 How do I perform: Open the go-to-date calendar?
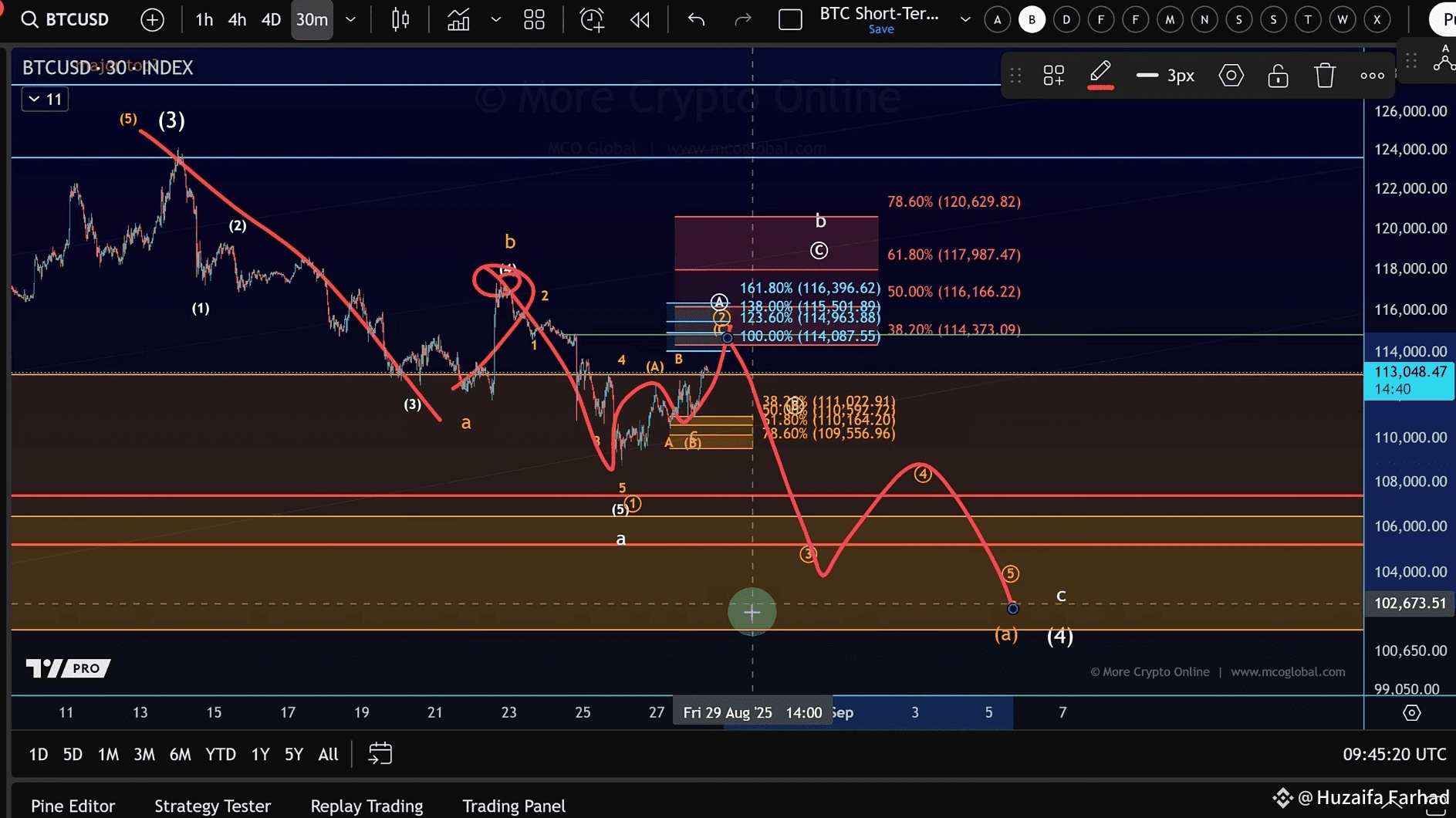click(x=380, y=753)
